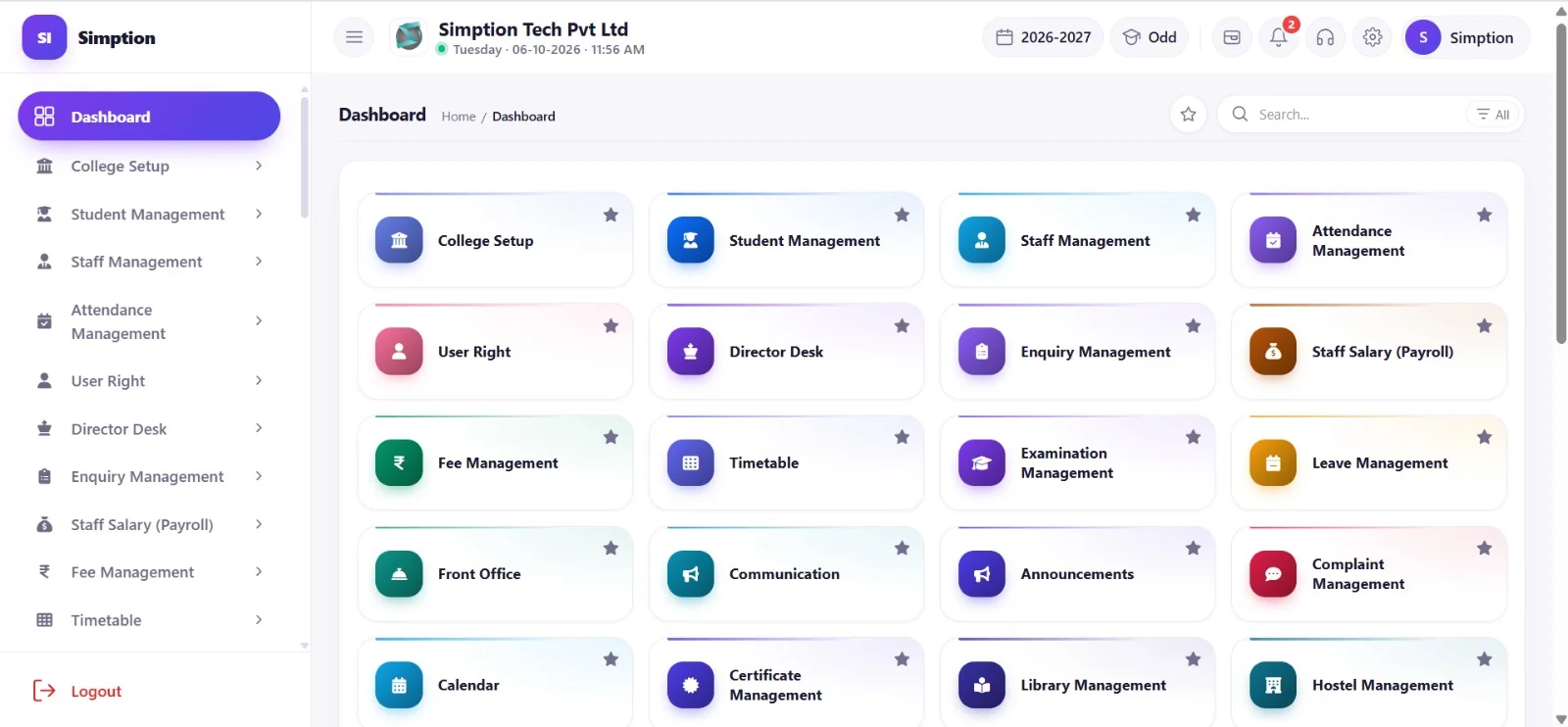Click the wallet icon in the header
Image resolution: width=1568 pixels, height=727 pixels.
tap(1232, 37)
